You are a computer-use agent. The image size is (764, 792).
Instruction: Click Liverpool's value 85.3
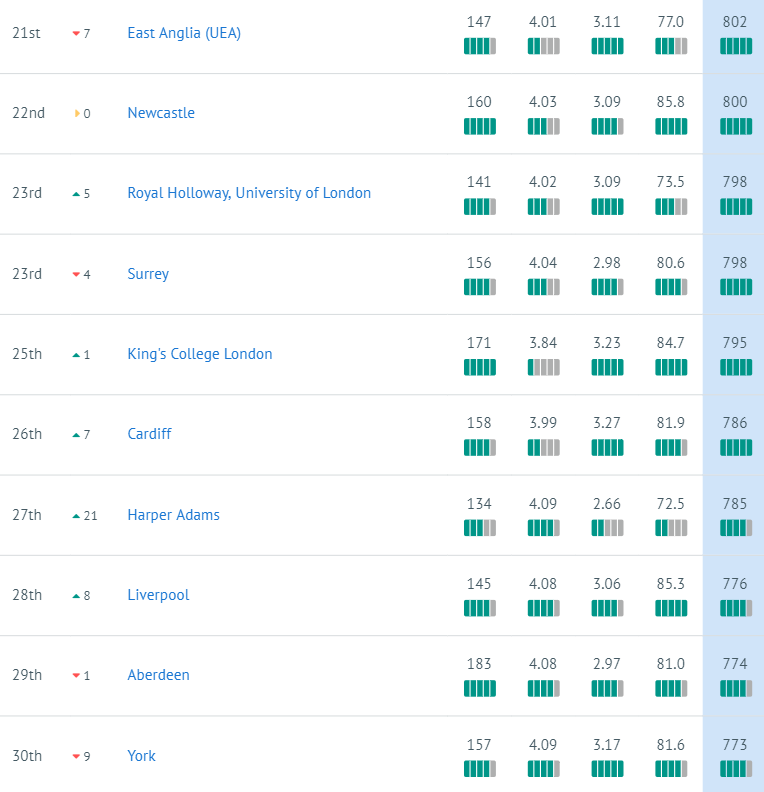(671, 583)
